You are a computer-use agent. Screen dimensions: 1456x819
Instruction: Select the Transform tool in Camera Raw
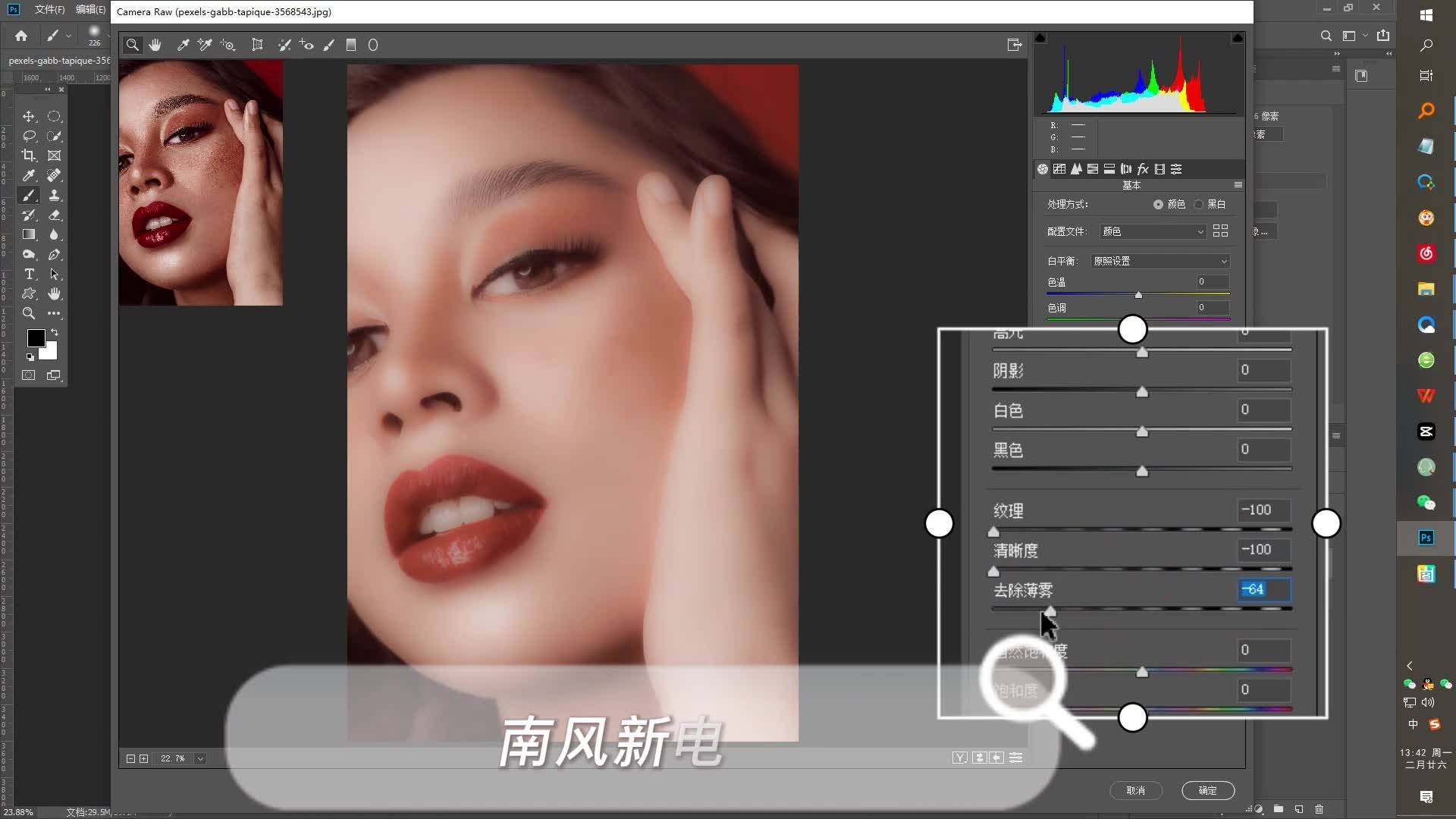coord(257,45)
